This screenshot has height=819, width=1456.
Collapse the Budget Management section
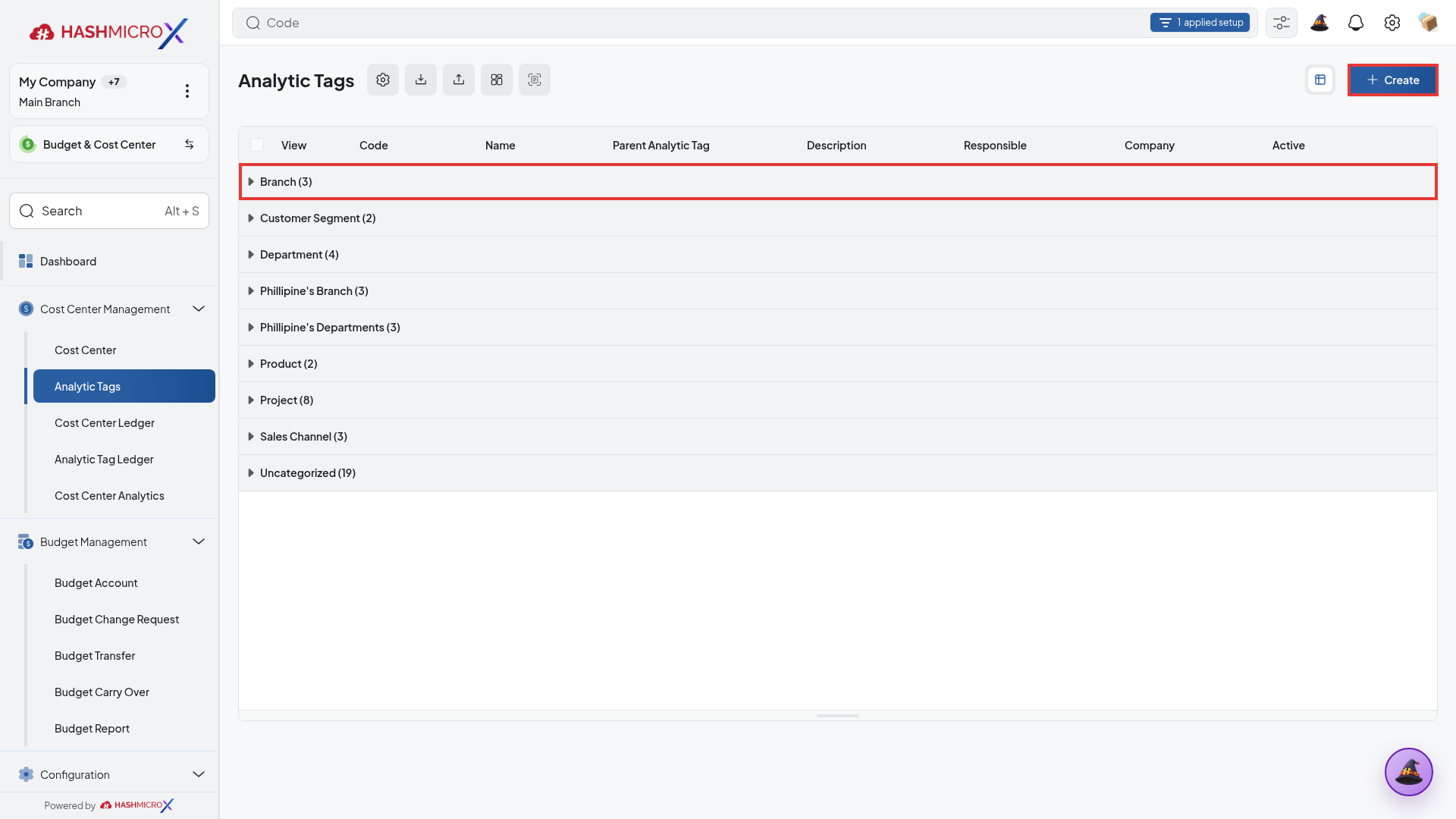click(199, 541)
